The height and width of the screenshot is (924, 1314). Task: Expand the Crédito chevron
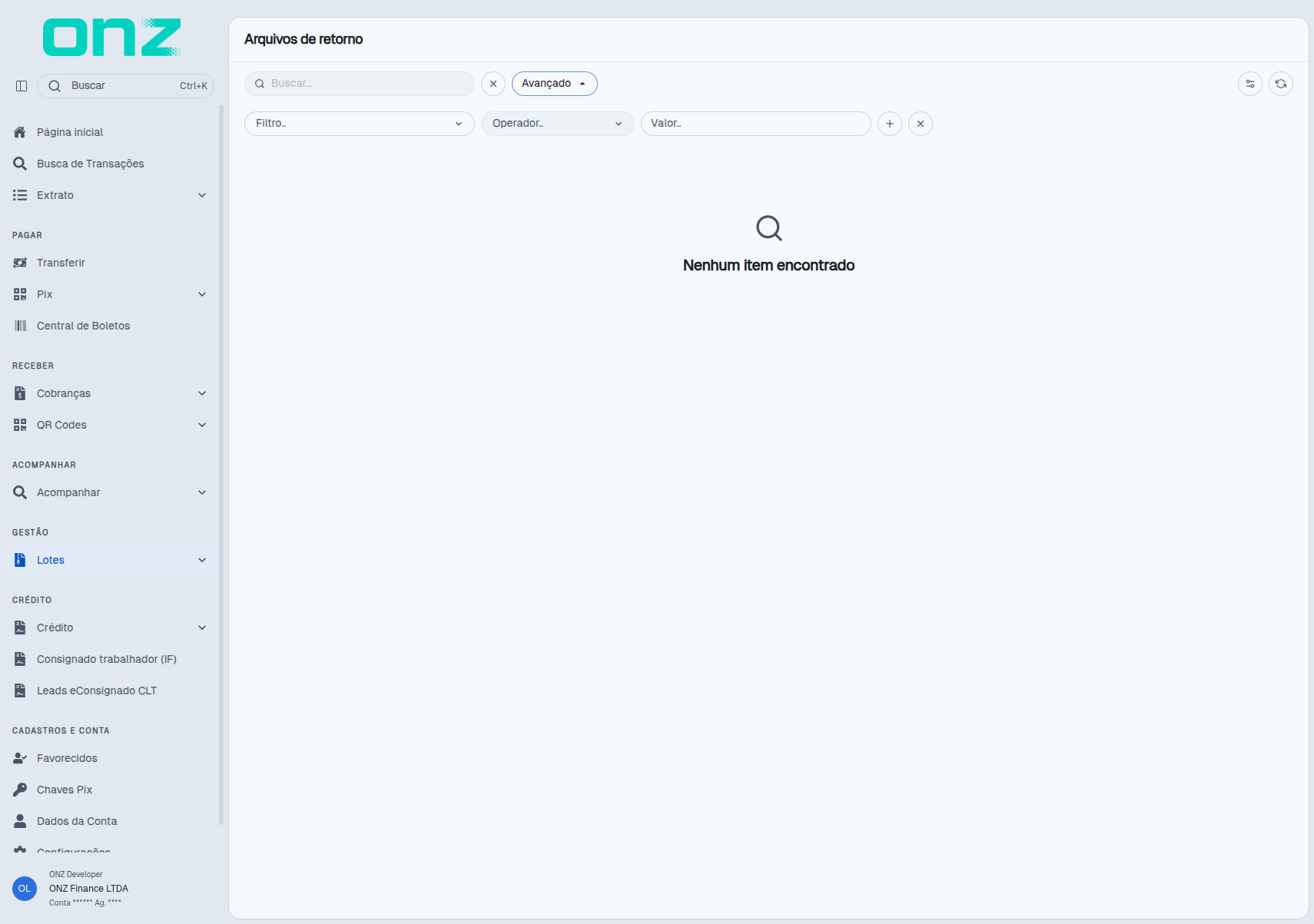pos(202,628)
